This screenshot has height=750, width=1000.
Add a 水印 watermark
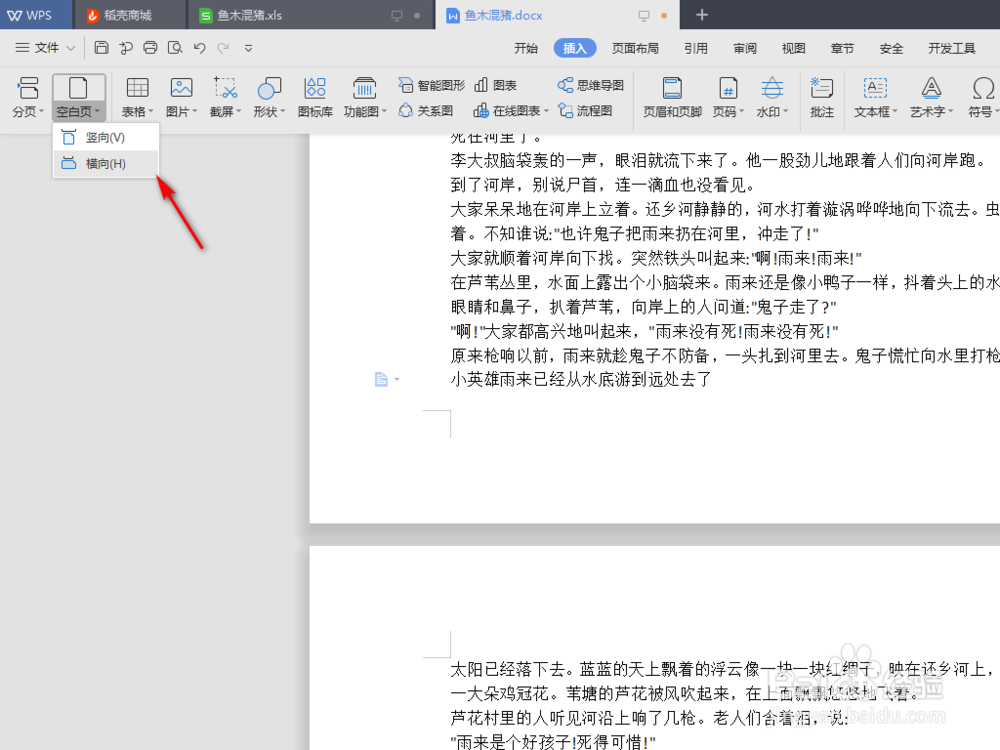[x=772, y=97]
